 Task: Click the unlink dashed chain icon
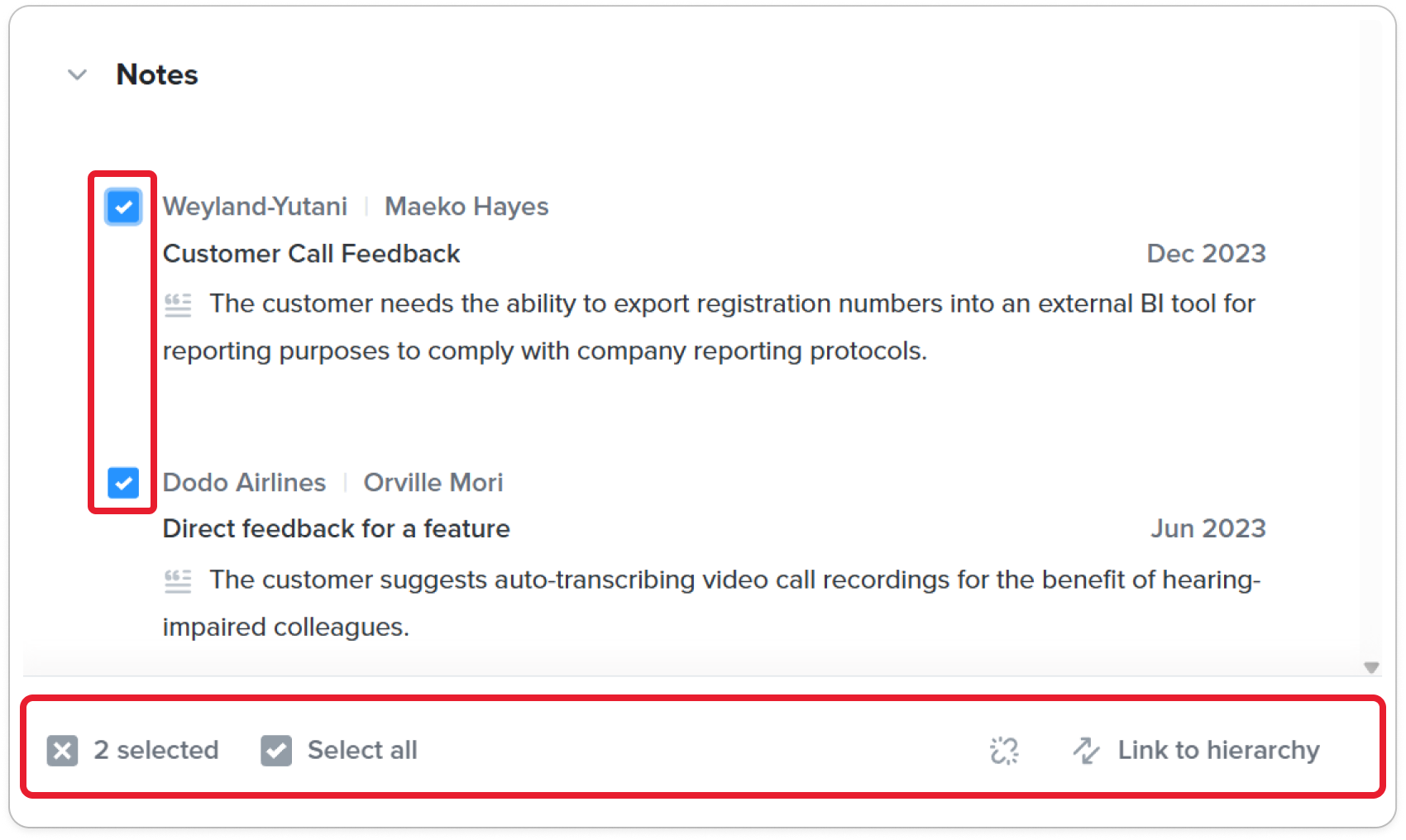click(1004, 751)
